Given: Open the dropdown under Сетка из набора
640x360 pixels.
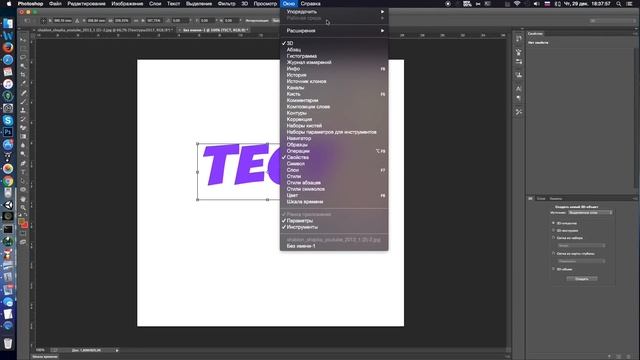Looking at the screenshot, I should (581, 245).
